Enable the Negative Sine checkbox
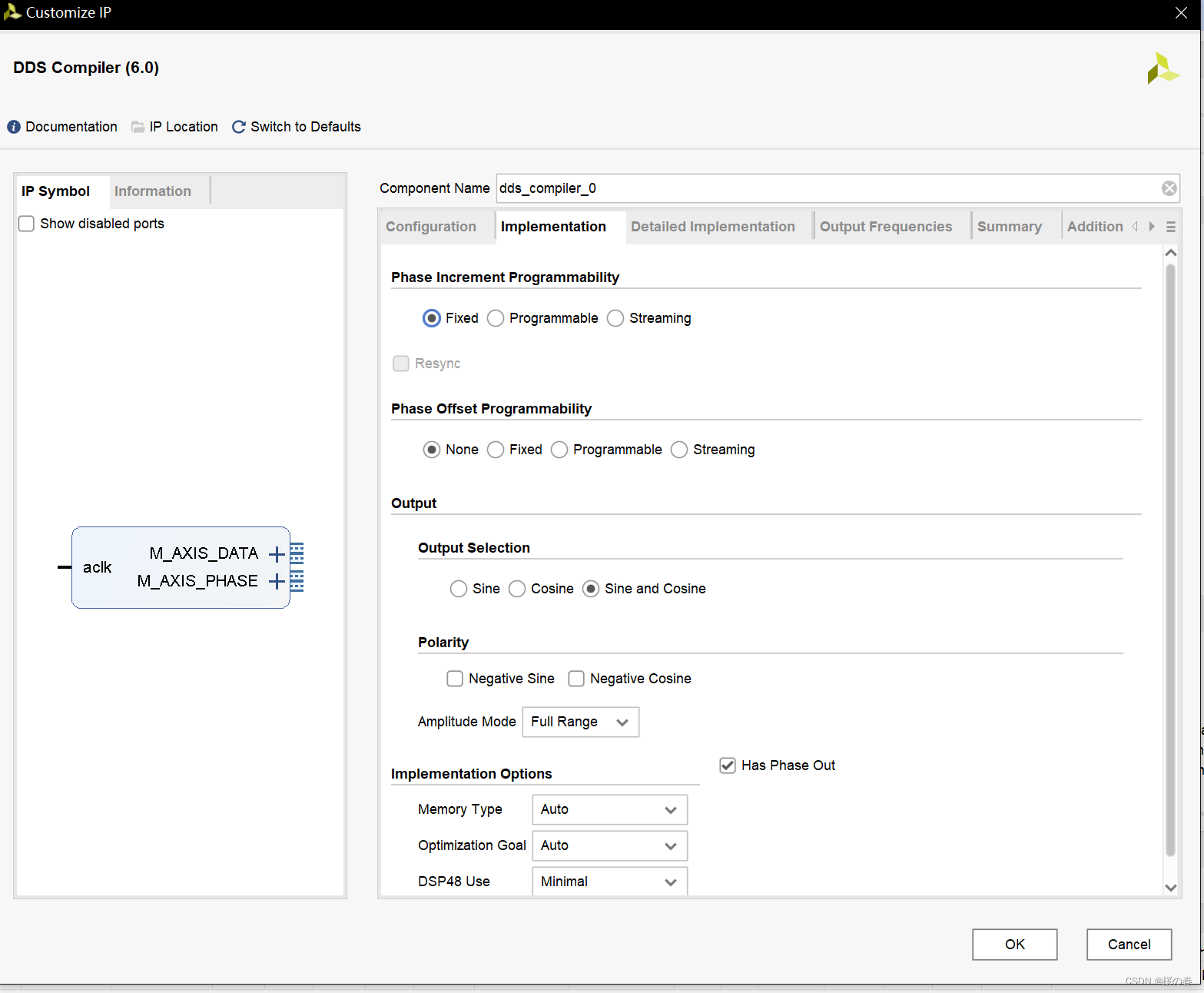The image size is (1204, 993). (x=455, y=679)
